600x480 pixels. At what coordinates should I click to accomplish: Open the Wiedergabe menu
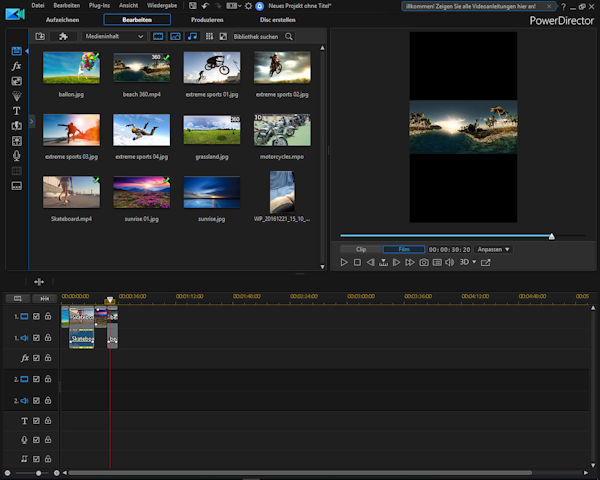pos(162,5)
